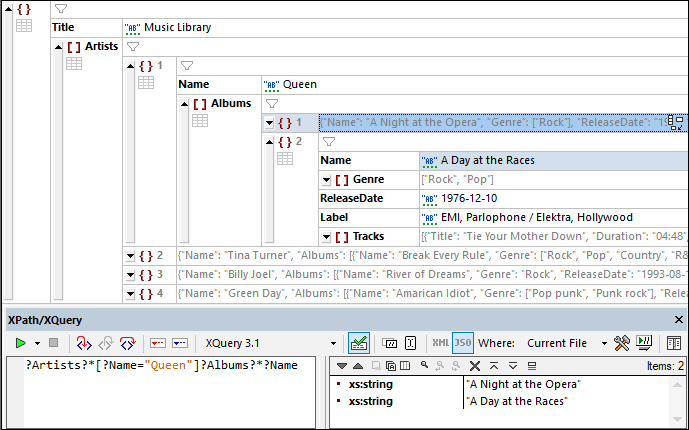Close the XPath/XQuery panel
The image size is (689, 430).
click(x=680, y=320)
